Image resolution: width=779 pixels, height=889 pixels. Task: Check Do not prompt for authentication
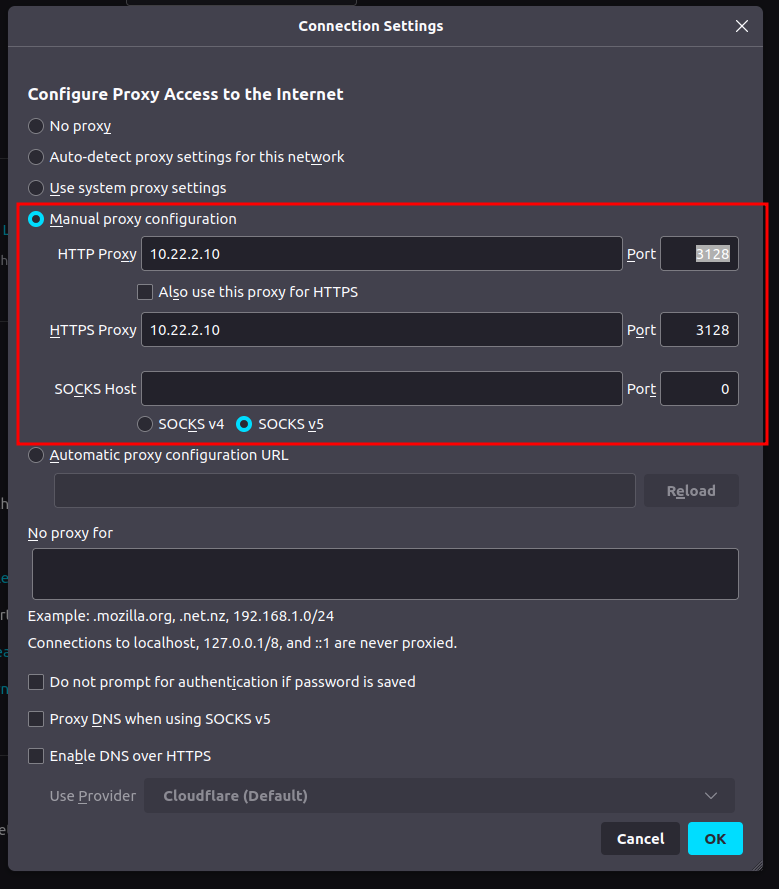pyautogui.click(x=36, y=682)
